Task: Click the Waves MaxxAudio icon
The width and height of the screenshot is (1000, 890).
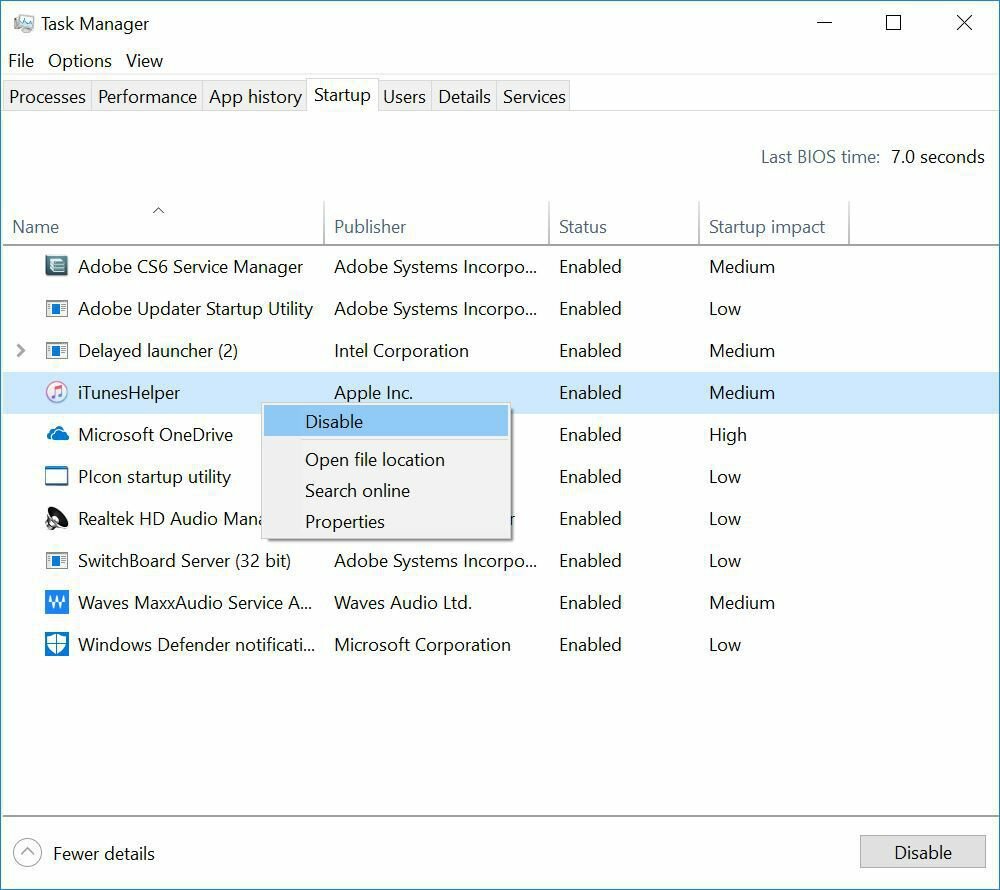Action: point(57,603)
